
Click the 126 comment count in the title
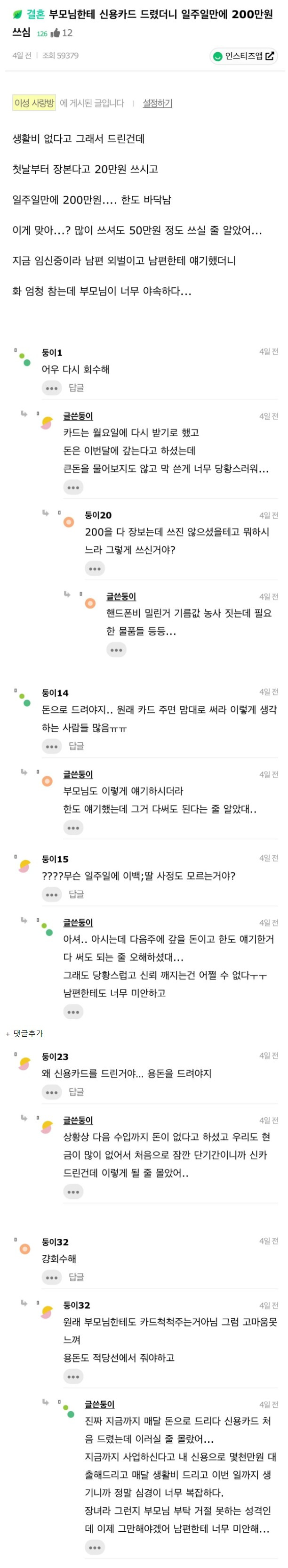point(42,34)
